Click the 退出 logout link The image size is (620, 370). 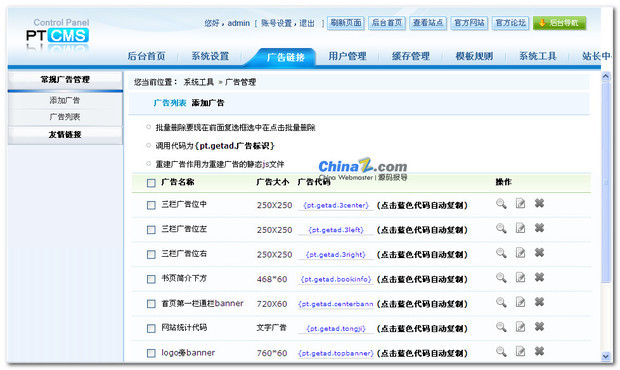[x=307, y=23]
